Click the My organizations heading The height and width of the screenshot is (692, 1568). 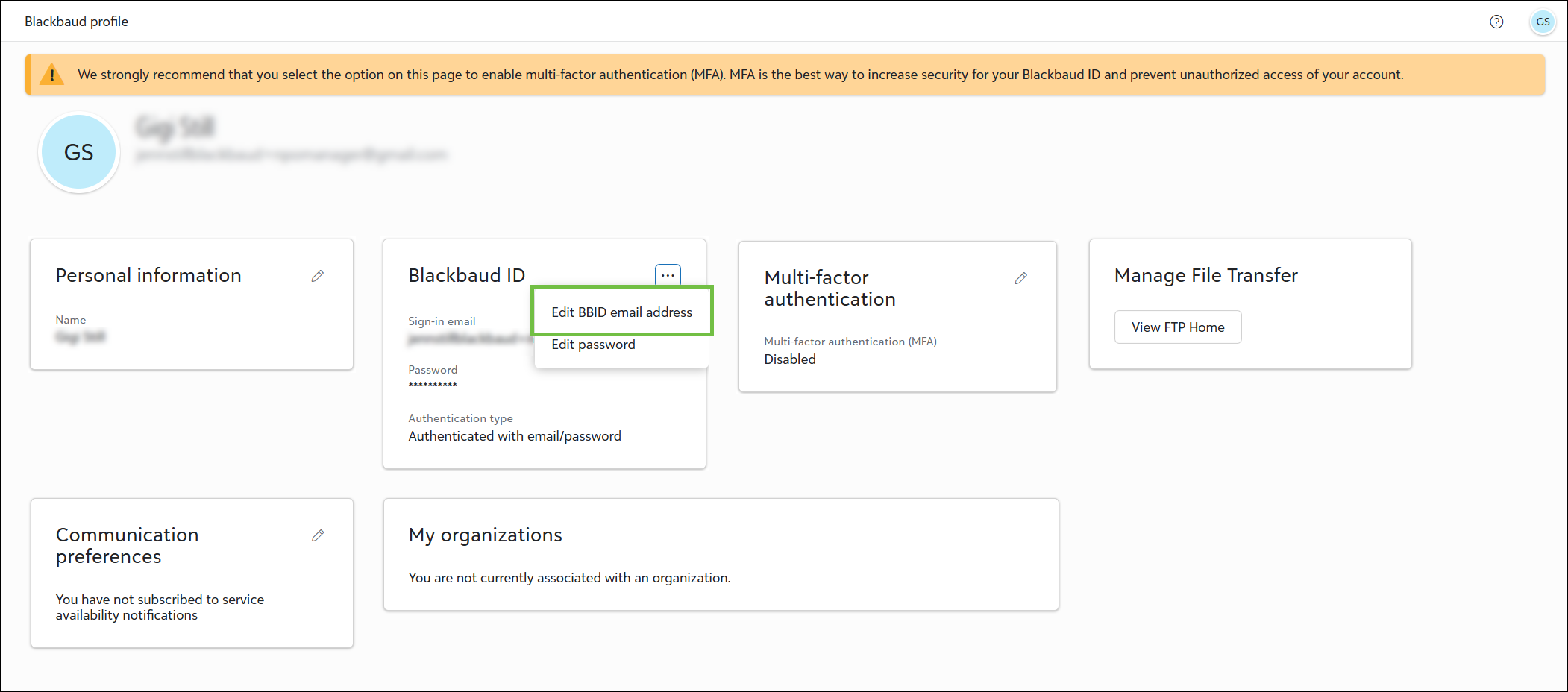pyautogui.click(x=485, y=535)
